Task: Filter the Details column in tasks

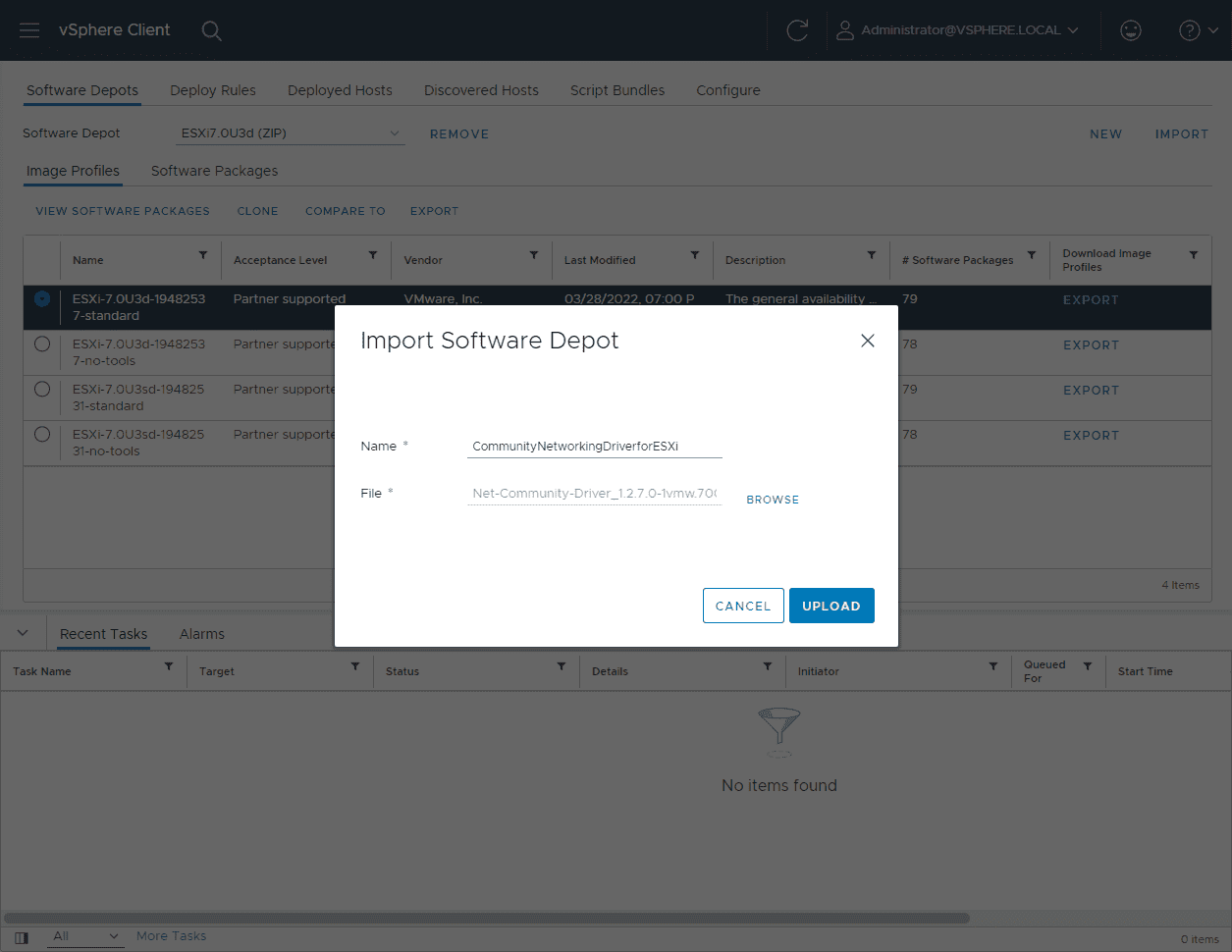Action: tap(768, 666)
